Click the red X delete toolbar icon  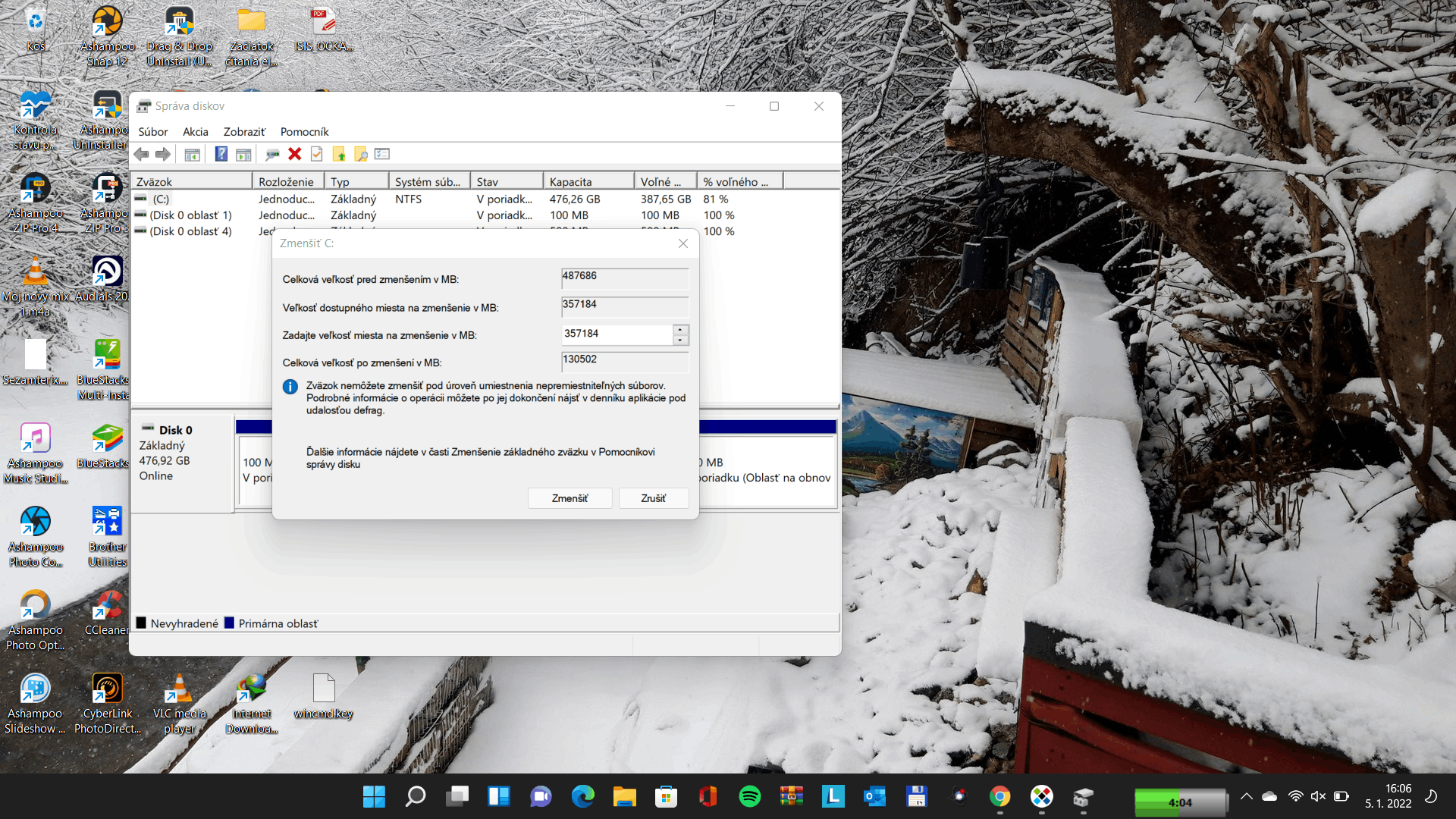click(295, 154)
